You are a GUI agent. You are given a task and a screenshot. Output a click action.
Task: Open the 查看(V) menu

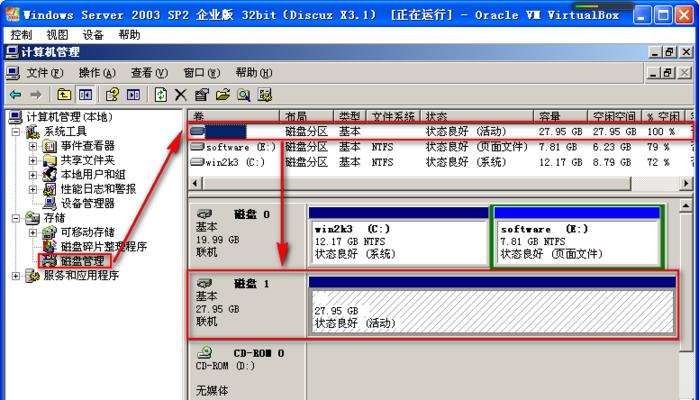coord(149,73)
